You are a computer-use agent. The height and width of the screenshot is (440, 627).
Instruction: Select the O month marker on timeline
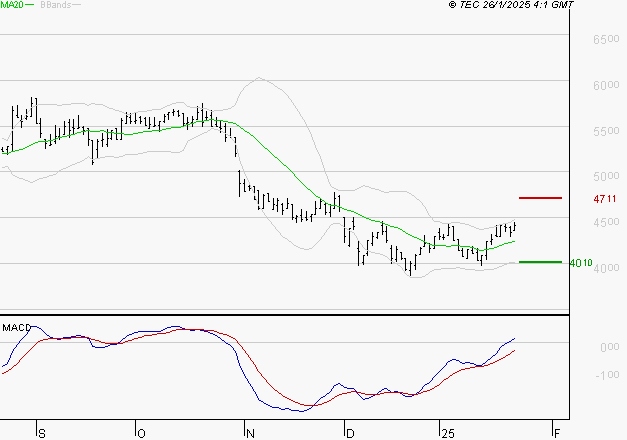pyautogui.click(x=141, y=433)
